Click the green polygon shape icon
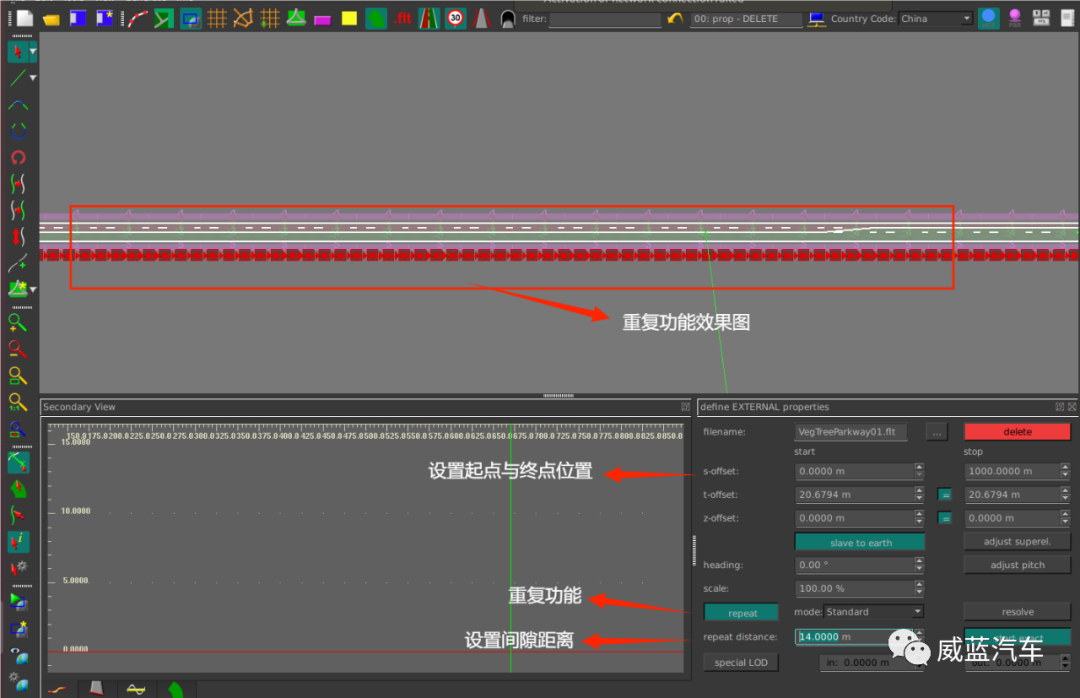 (x=376, y=19)
